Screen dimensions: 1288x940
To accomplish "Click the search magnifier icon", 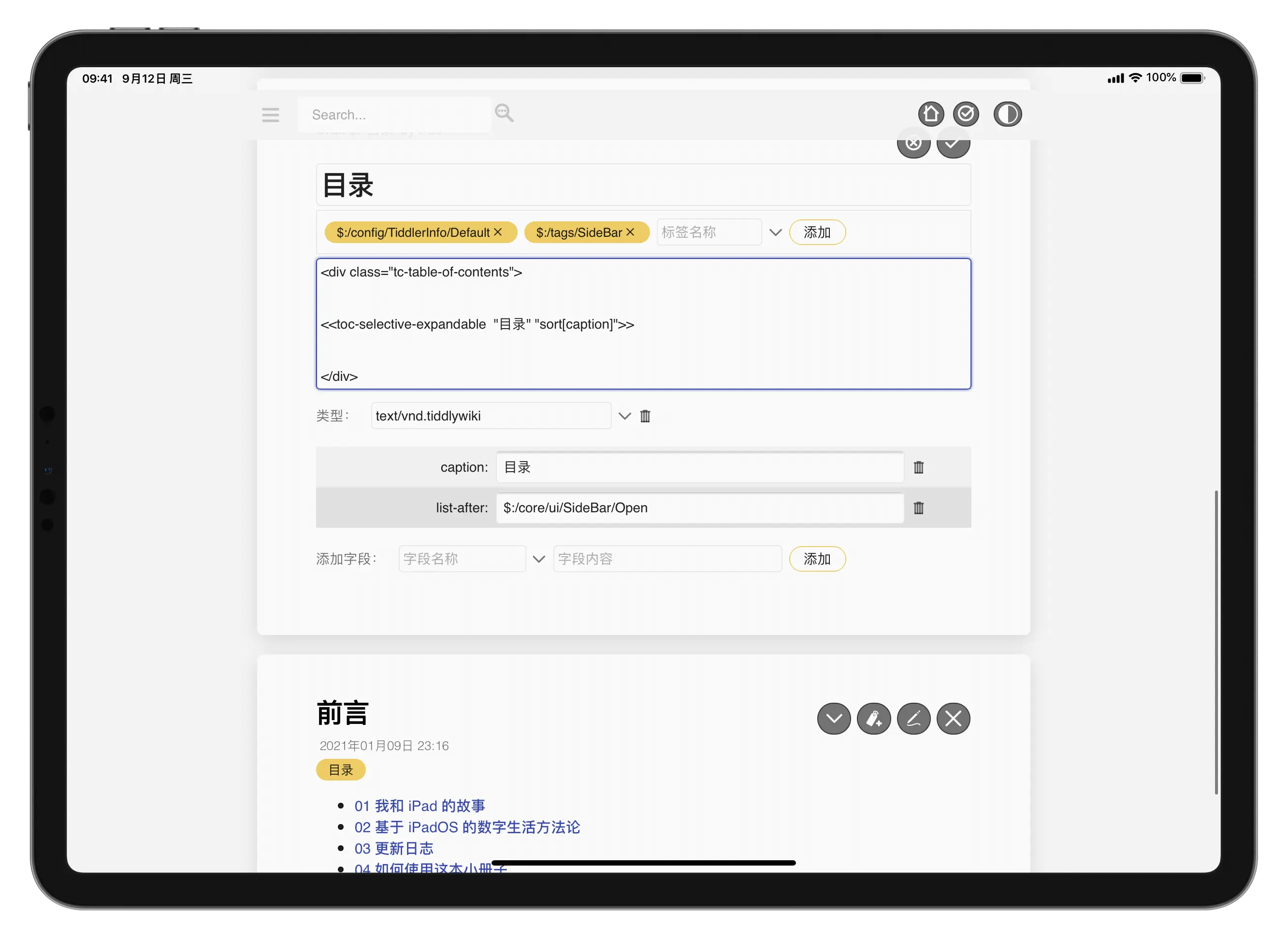I will pos(504,113).
